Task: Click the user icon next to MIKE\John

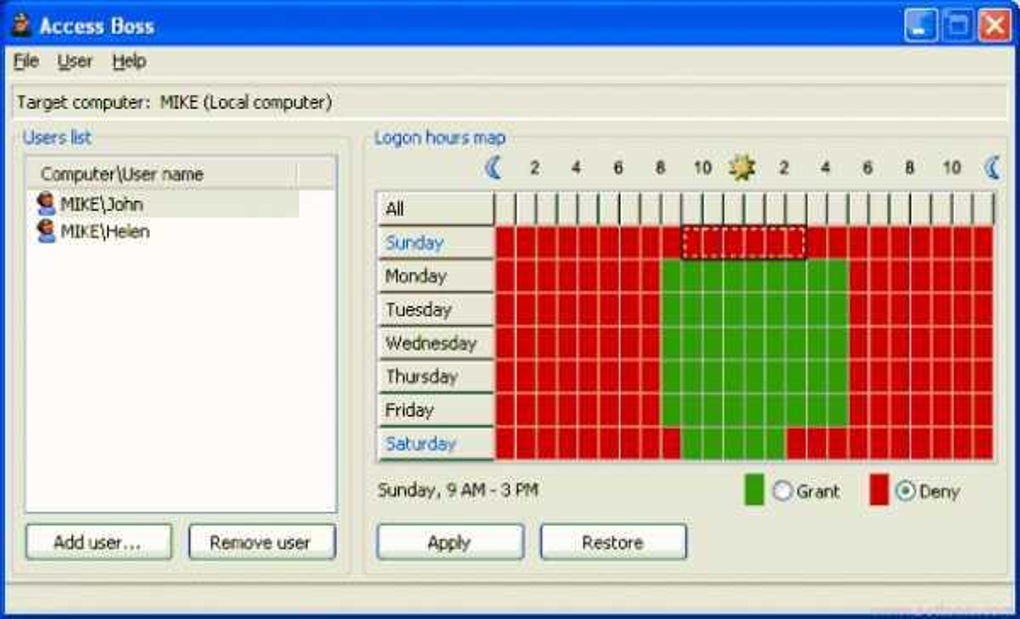Action: click(46, 204)
